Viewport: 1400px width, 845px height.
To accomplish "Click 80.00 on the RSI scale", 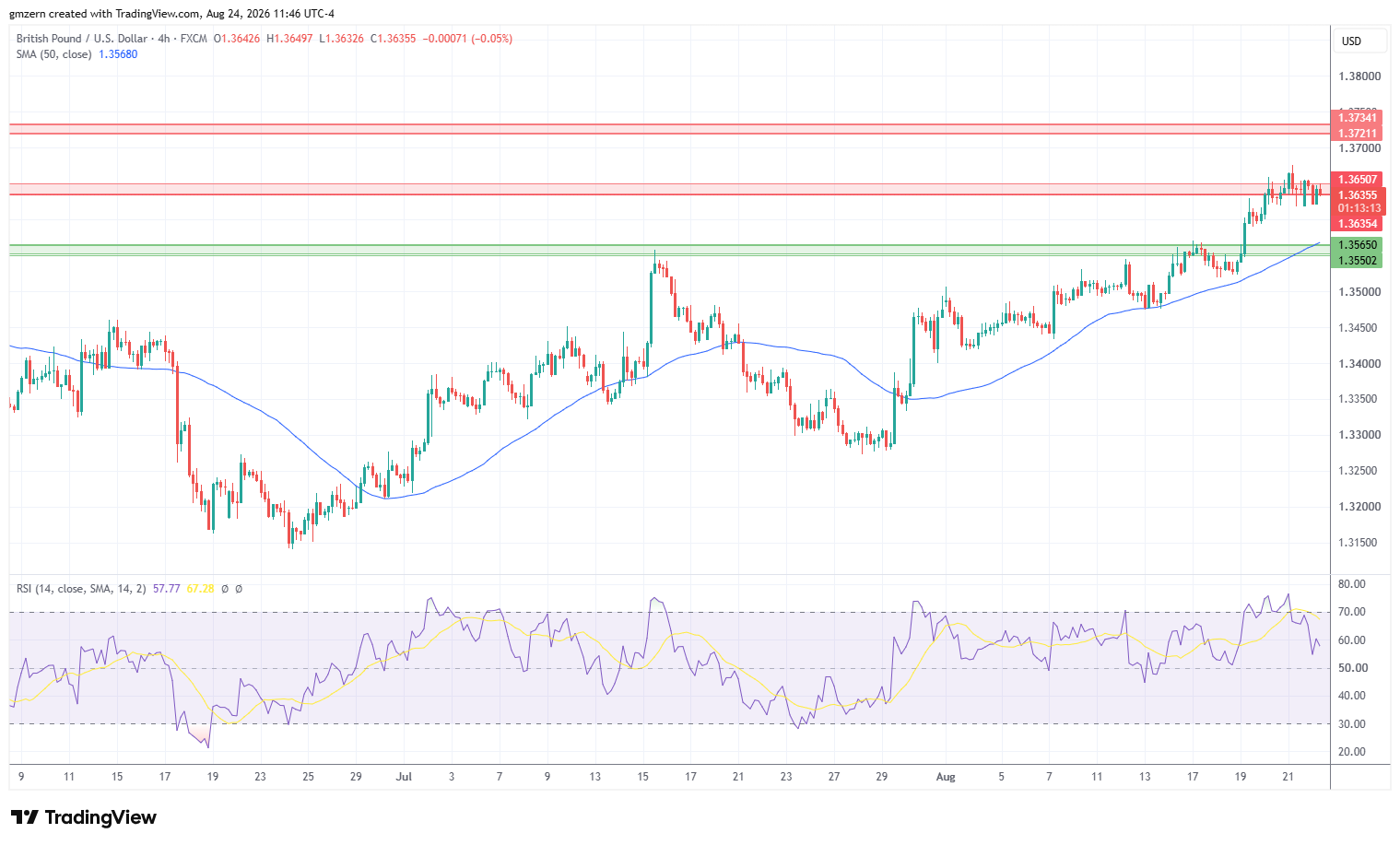I will (1352, 584).
